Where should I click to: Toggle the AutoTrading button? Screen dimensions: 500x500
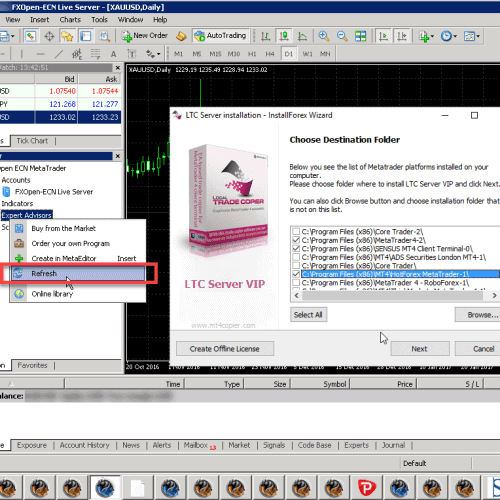pos(221,36)
